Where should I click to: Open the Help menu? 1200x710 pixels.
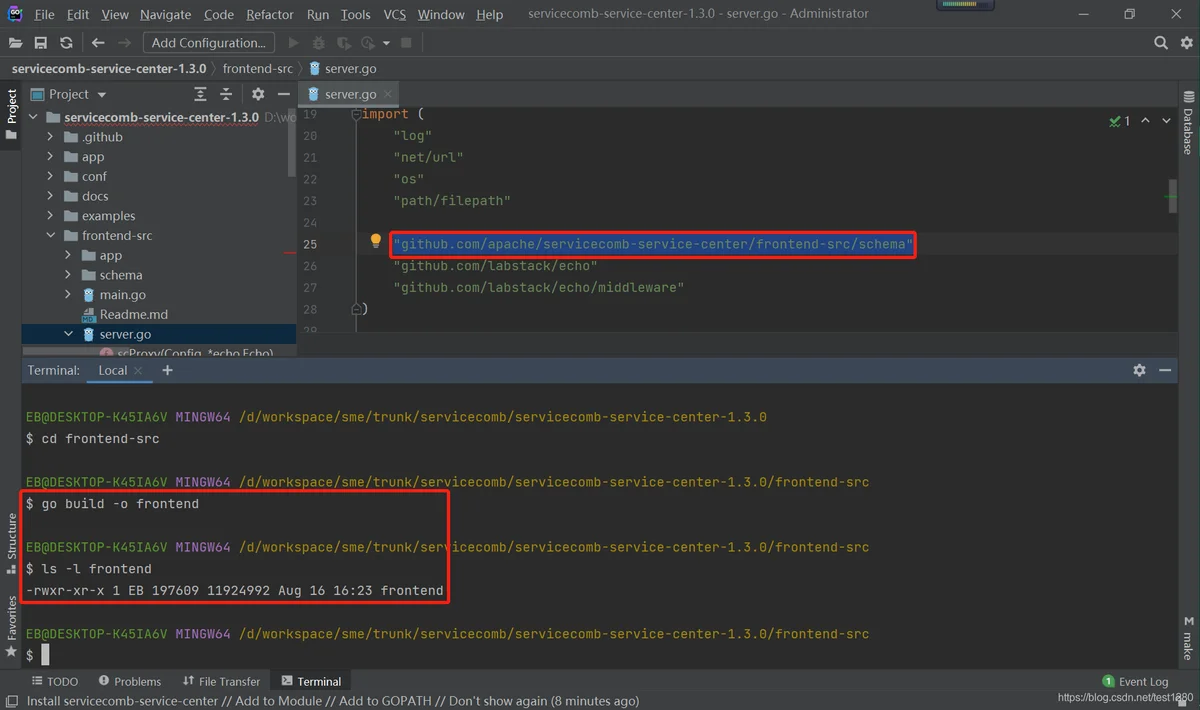[489, 14]
